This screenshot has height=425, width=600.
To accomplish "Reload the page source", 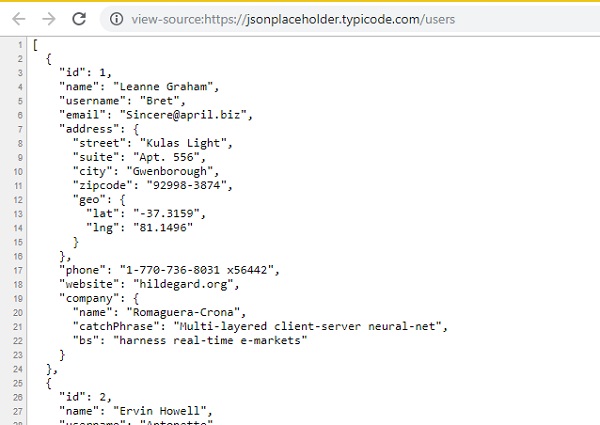I will coord(79,18).
